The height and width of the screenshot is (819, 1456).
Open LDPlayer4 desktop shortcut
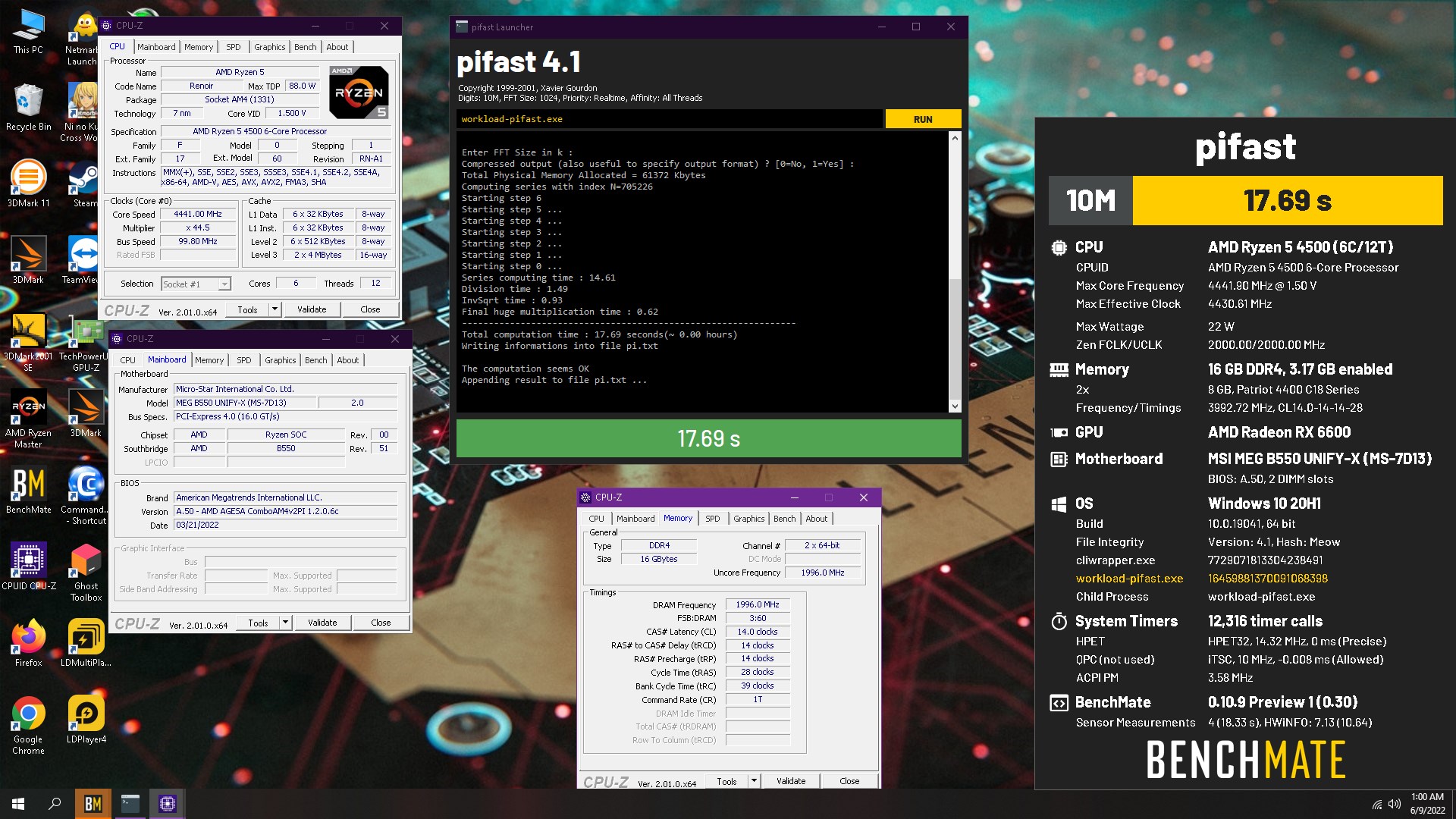[86, 720]
